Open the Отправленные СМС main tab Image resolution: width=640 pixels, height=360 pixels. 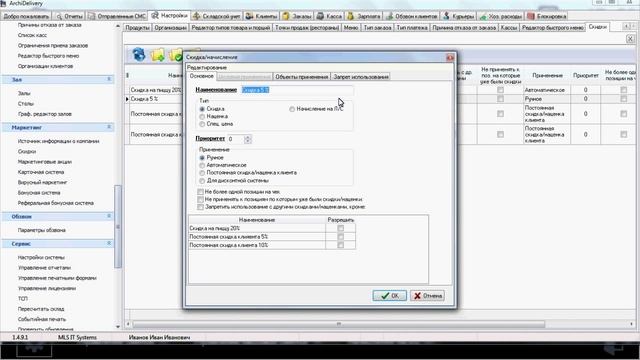coord(117,16)
